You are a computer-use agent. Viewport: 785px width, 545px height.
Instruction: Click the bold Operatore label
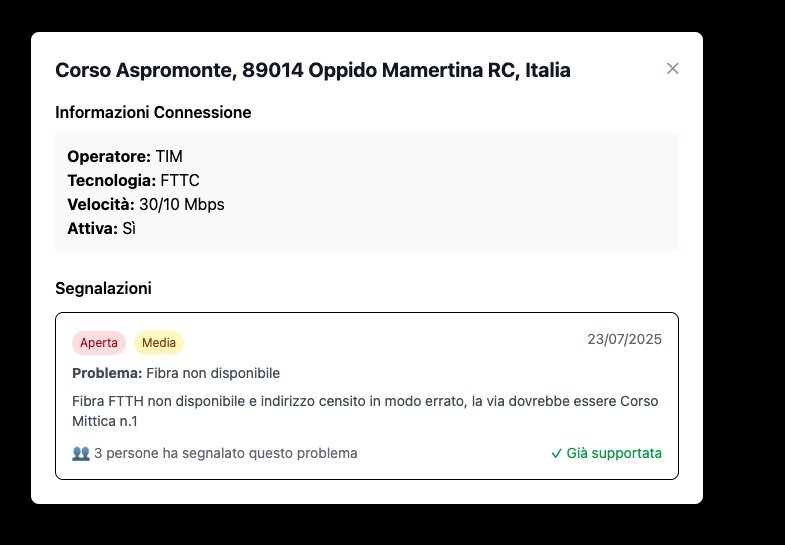[109, 156]
